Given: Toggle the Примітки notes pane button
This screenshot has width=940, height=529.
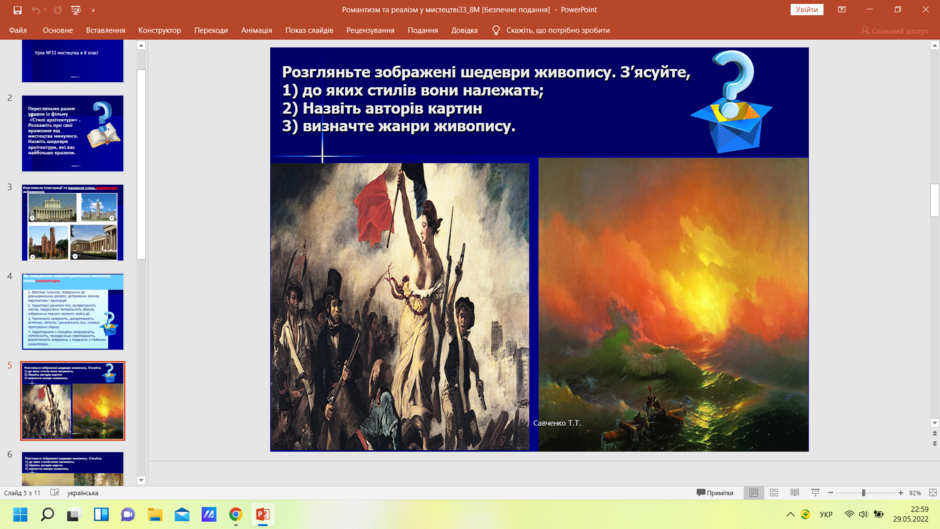Looking at the screenshot, I should coord(715,493).
